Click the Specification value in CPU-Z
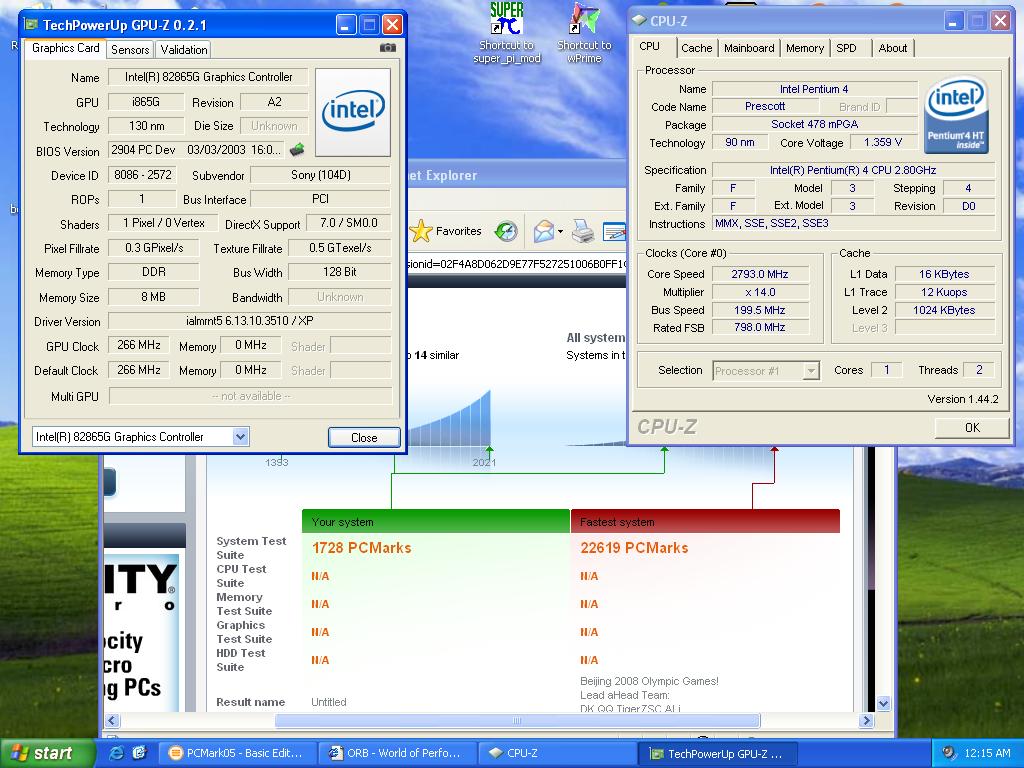Image resolution: width=1024 pixels, height=768 pixels. 853,170
